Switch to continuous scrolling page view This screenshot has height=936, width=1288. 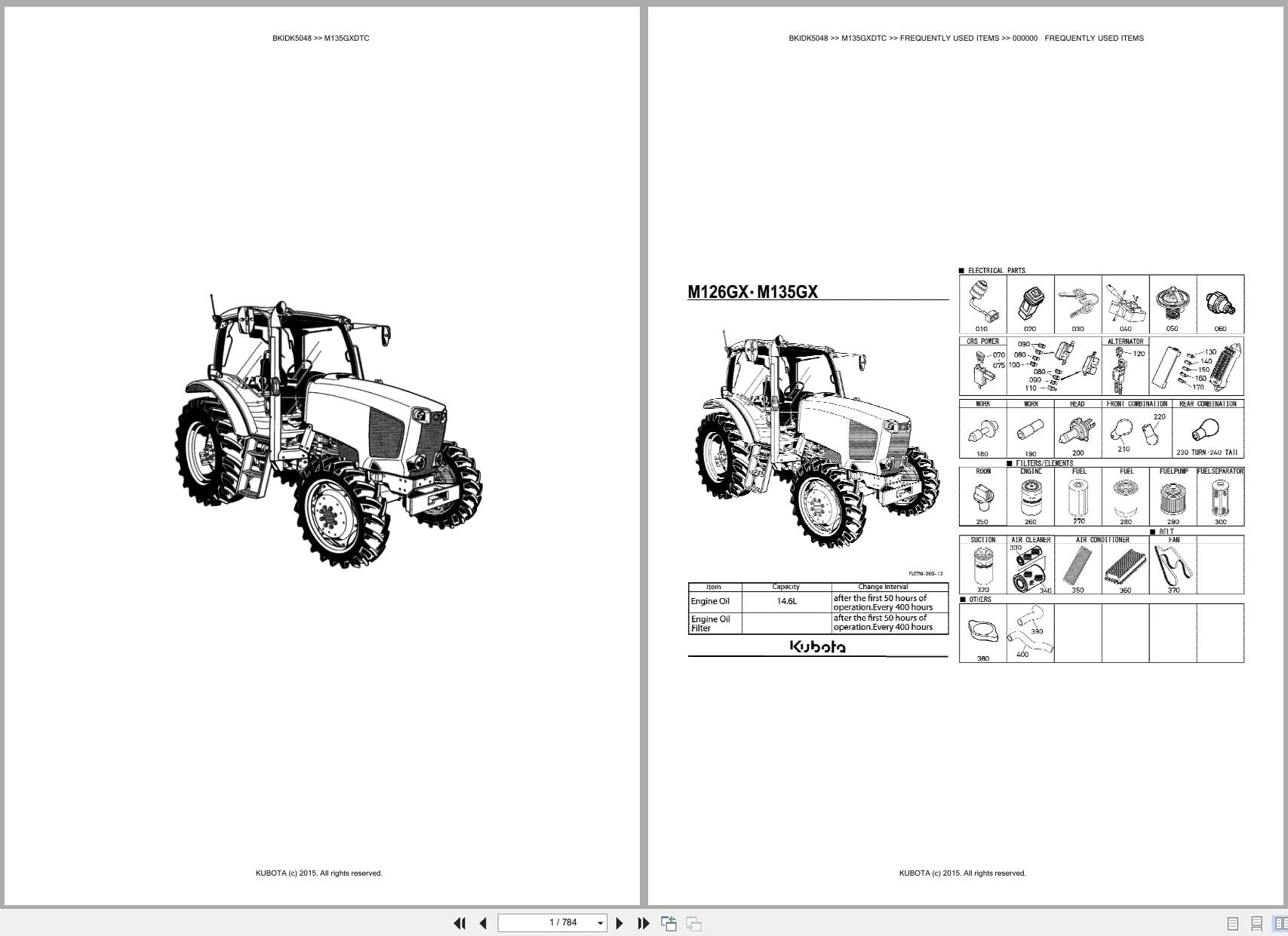[1256, 923]
